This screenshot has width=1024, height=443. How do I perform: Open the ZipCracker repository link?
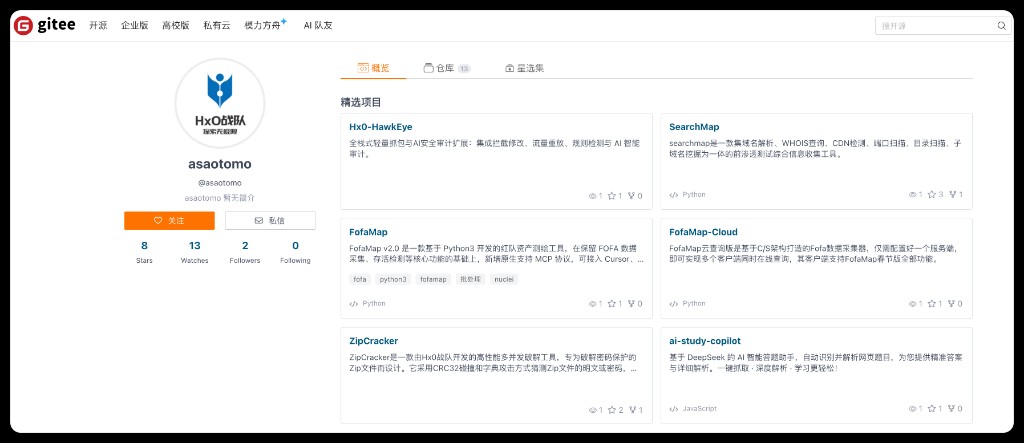click(374, 341)
